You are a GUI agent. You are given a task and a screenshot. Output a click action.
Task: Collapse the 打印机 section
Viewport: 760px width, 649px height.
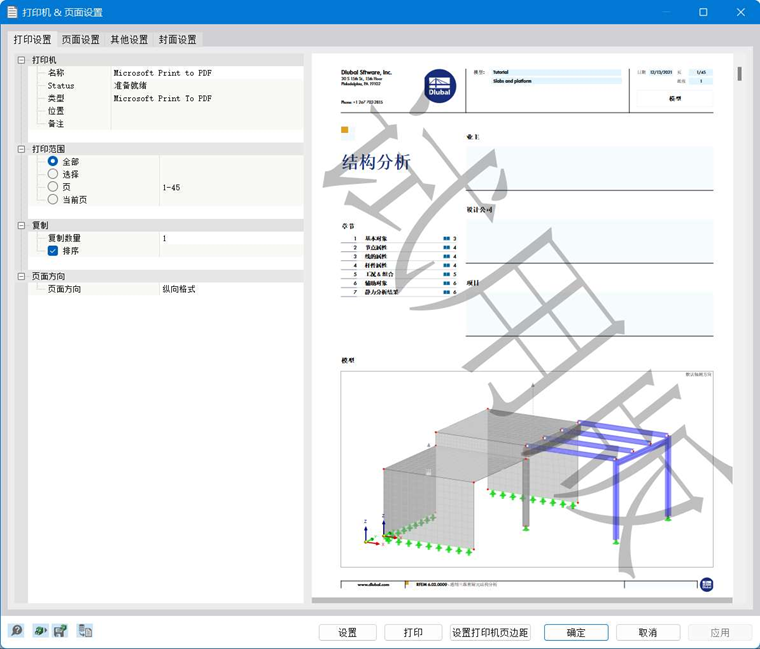[x=21, y=60]
